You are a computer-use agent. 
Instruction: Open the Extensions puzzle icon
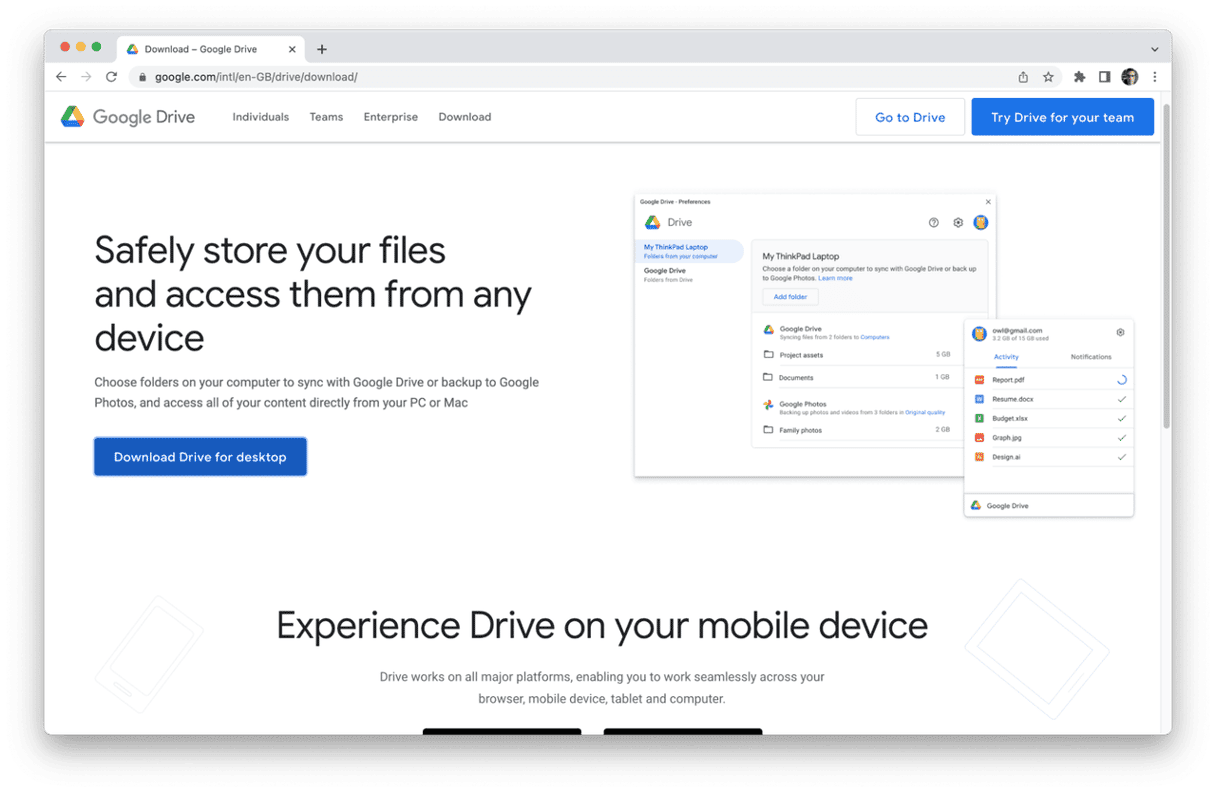[x=1080, y=77]
